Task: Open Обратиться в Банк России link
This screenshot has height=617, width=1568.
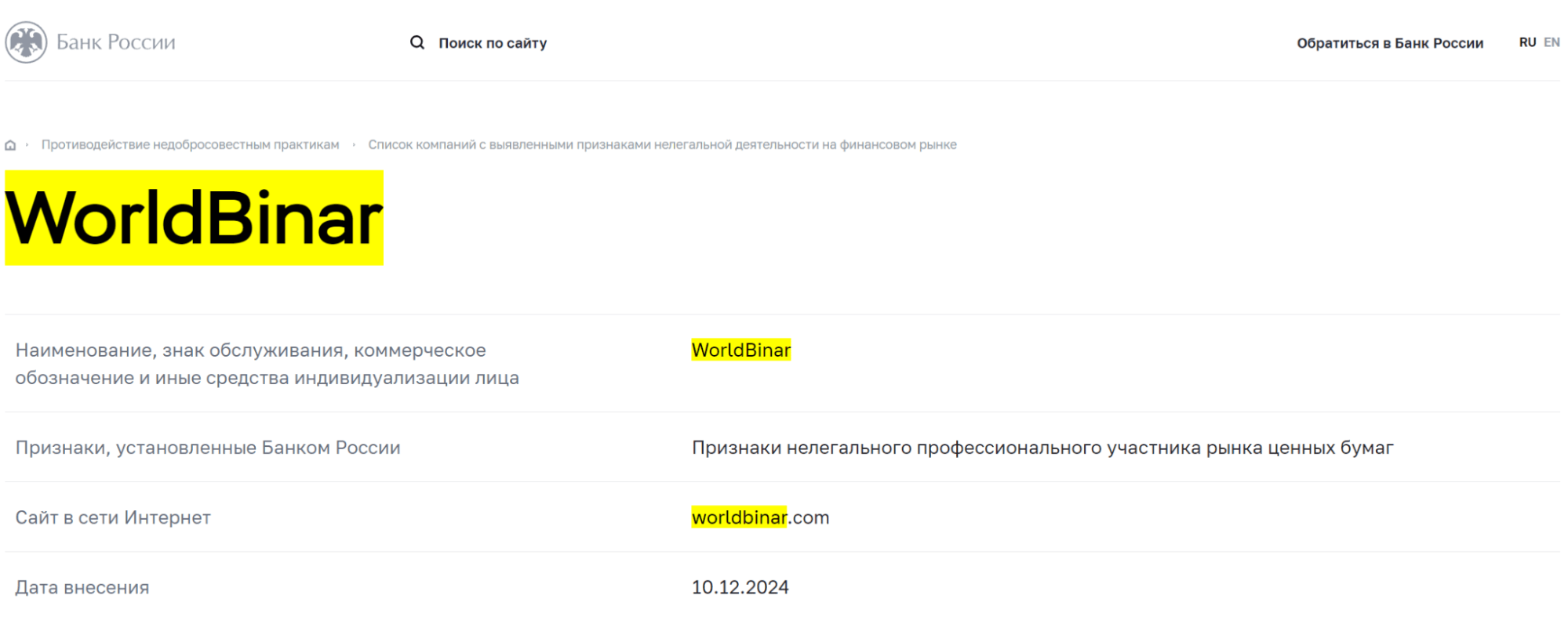Action: tap(1390, 43)
